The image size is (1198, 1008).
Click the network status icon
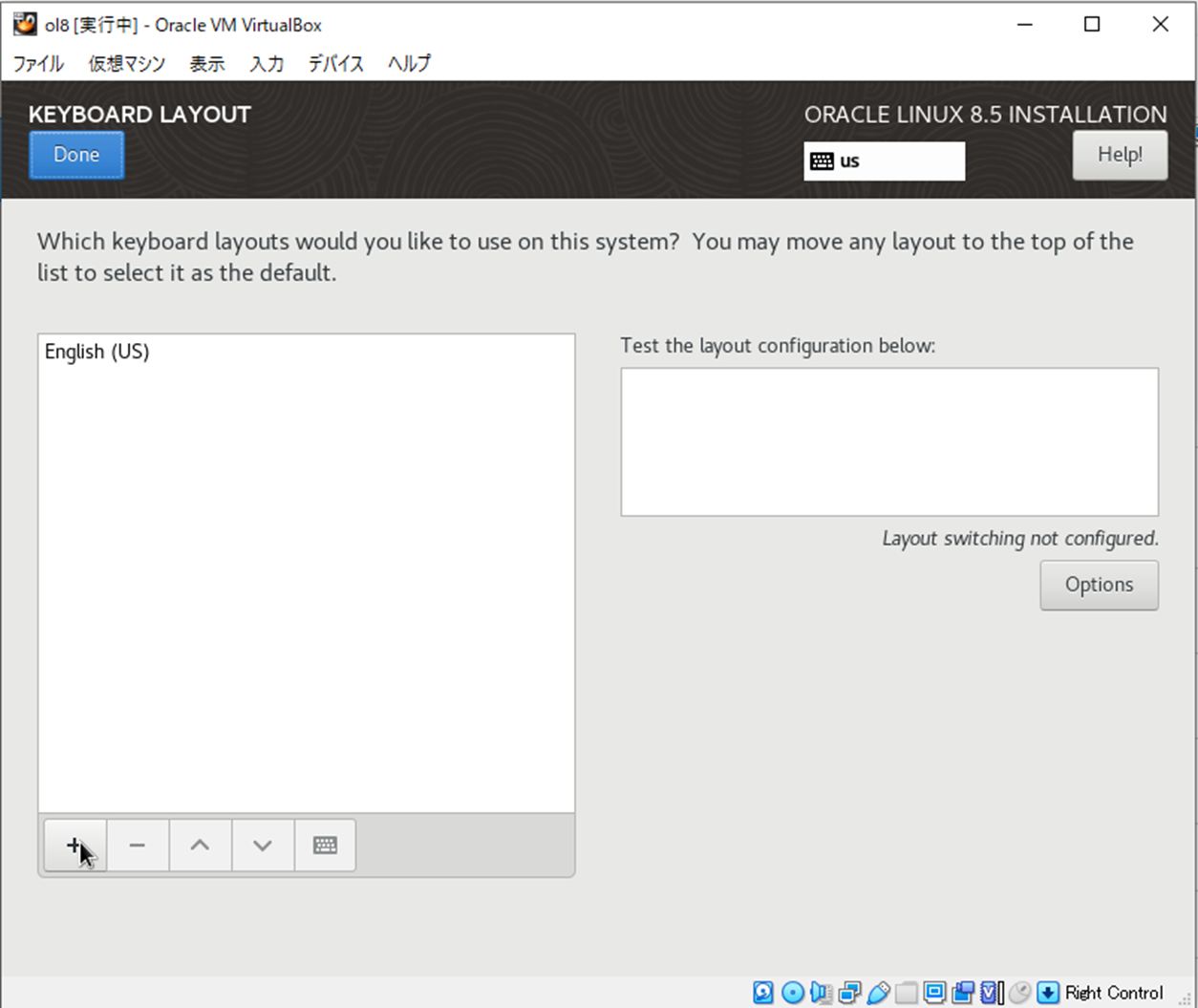click(849, 993)
